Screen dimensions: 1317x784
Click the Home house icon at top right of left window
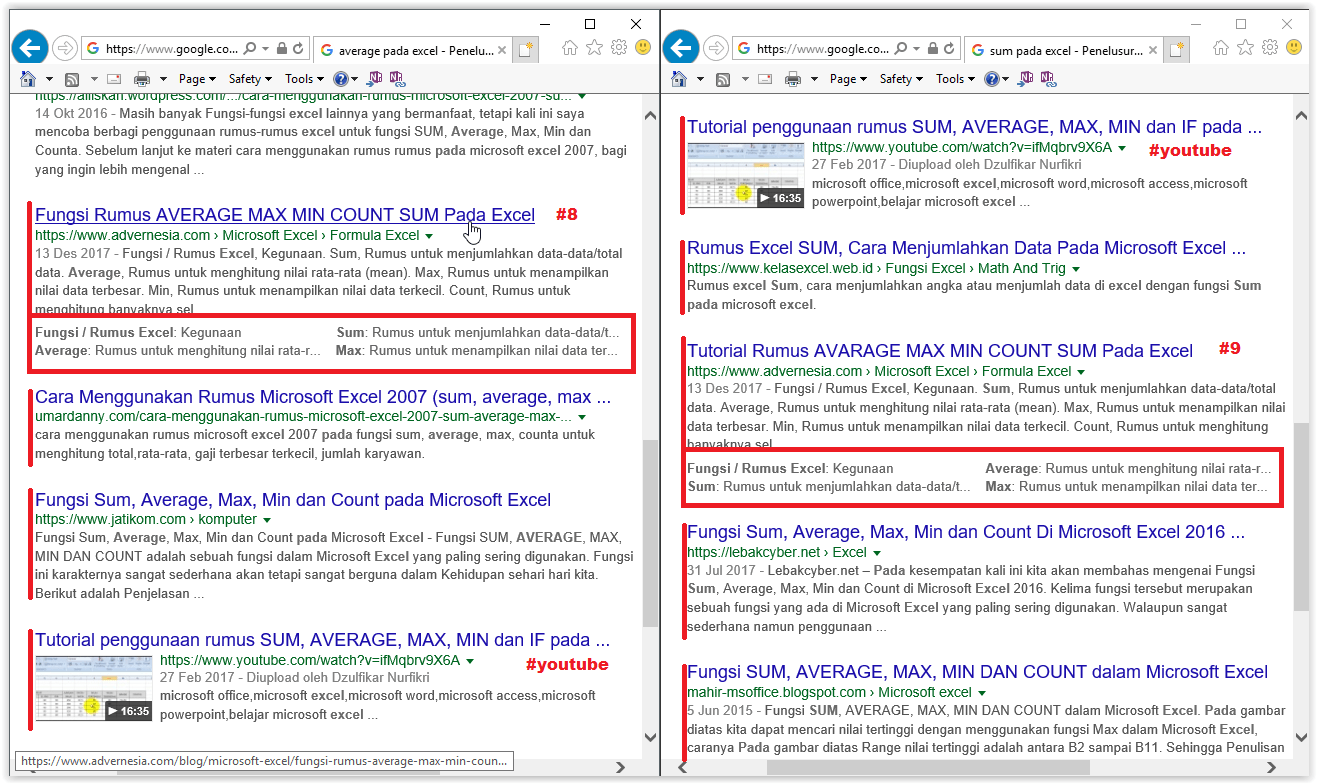(x=570, y=47)
